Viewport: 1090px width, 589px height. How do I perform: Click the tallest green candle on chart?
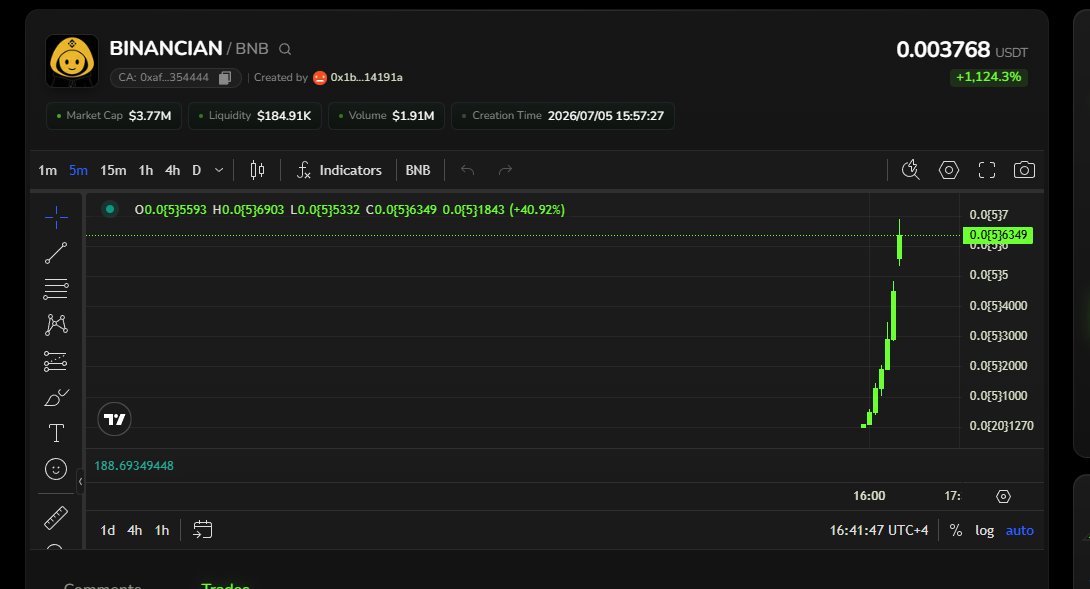[x=893, y=312]
